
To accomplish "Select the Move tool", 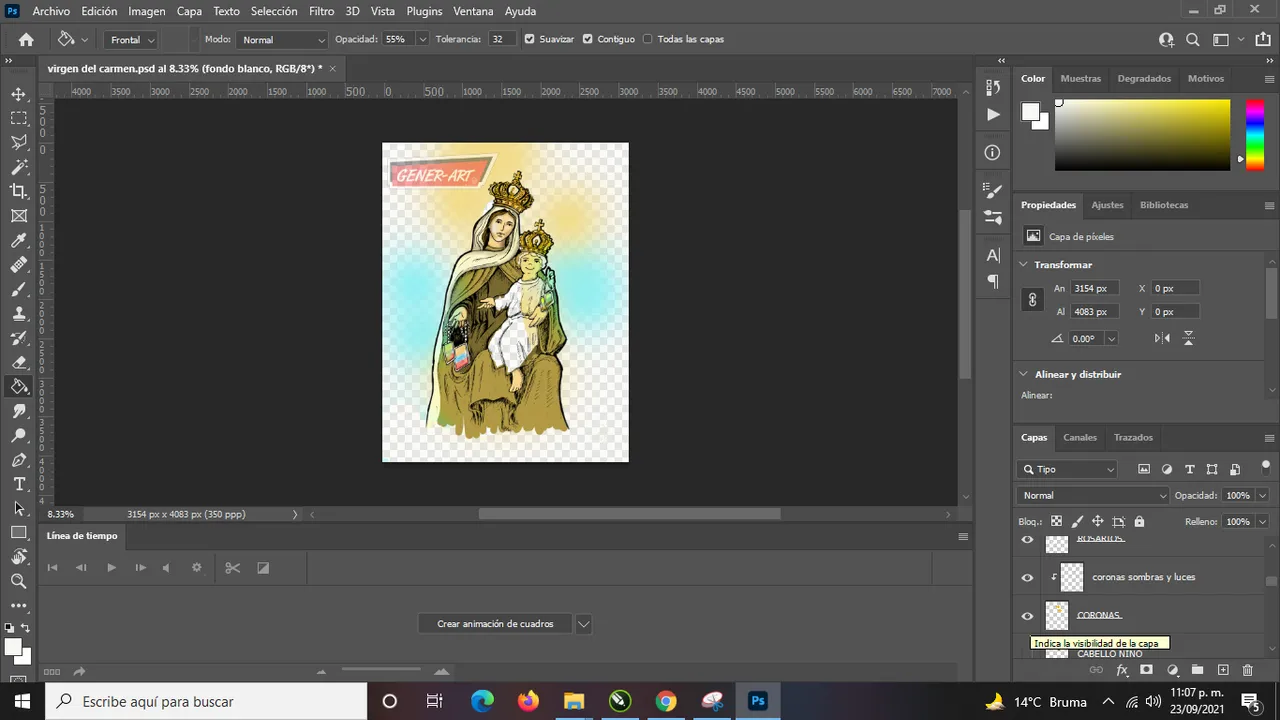I will pyautogui.click(x=19, y=94).
